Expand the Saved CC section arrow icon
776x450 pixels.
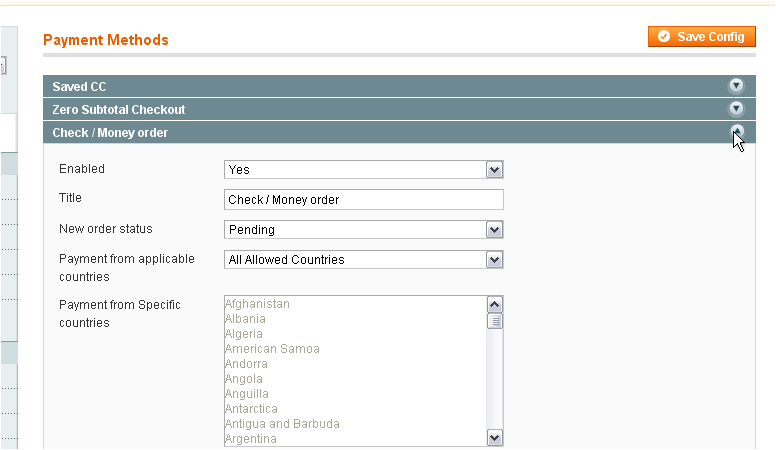[x=736, y=87]
